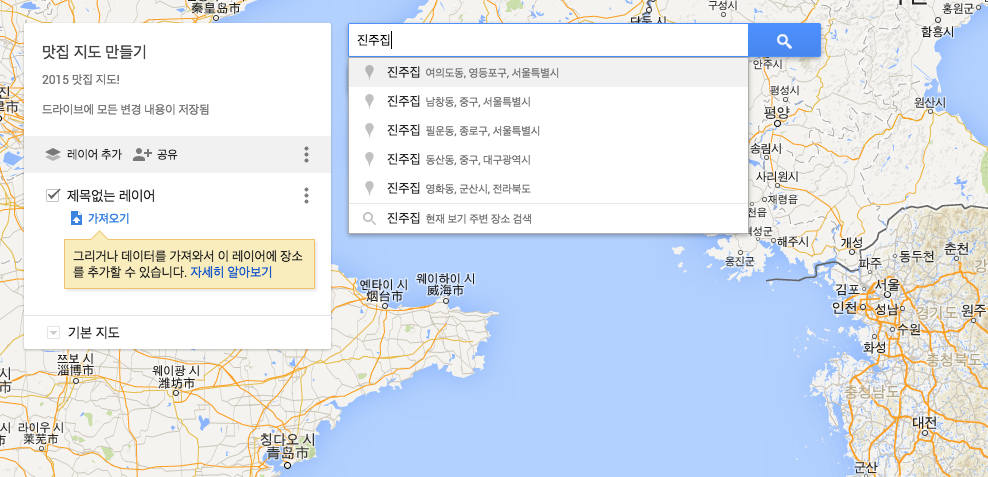Choose 진주집 현재 보기 주변 장소 검색
988x477 pixels.
click(548, 219)
